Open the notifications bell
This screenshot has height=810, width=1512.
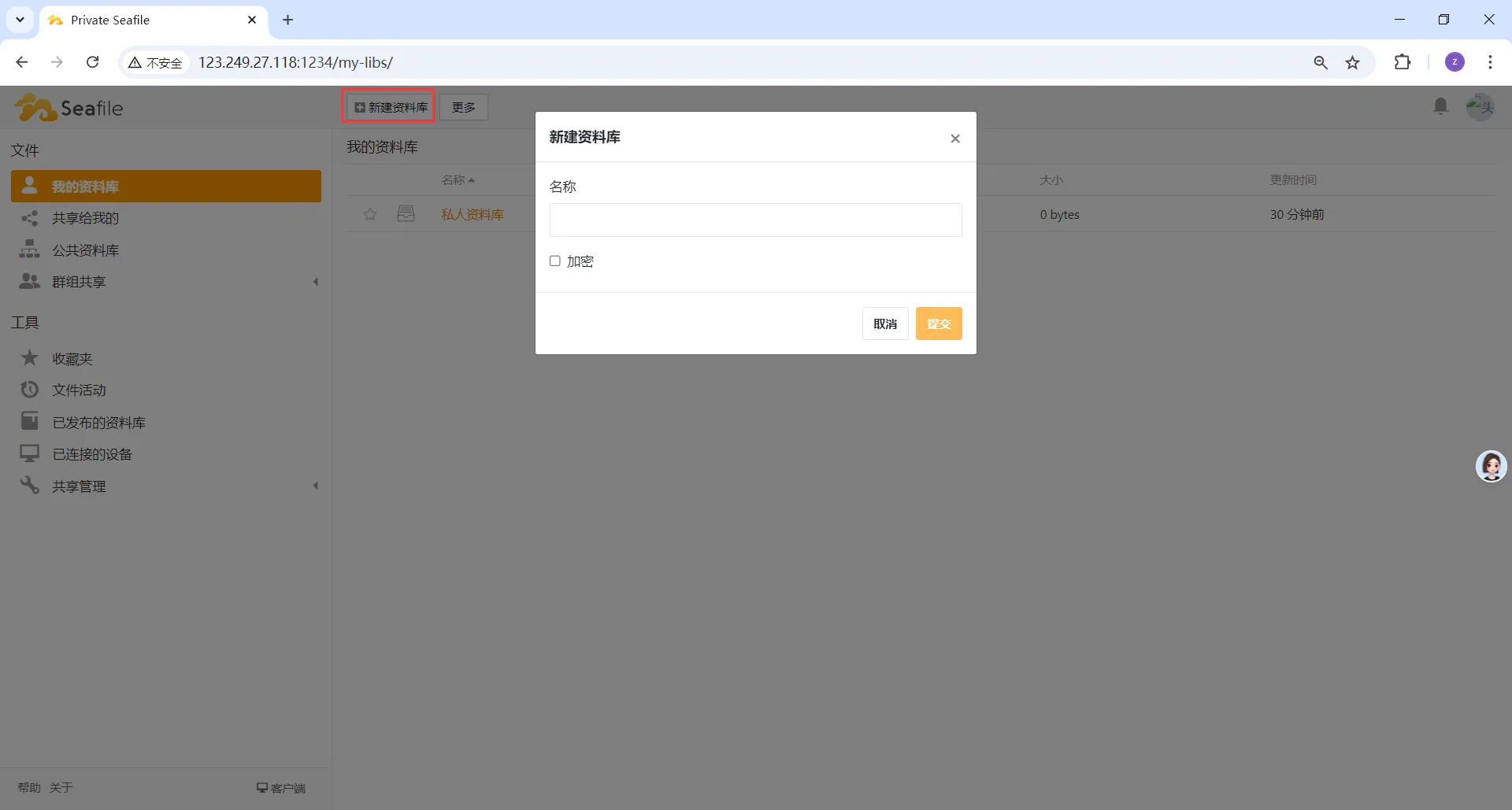1440,106
